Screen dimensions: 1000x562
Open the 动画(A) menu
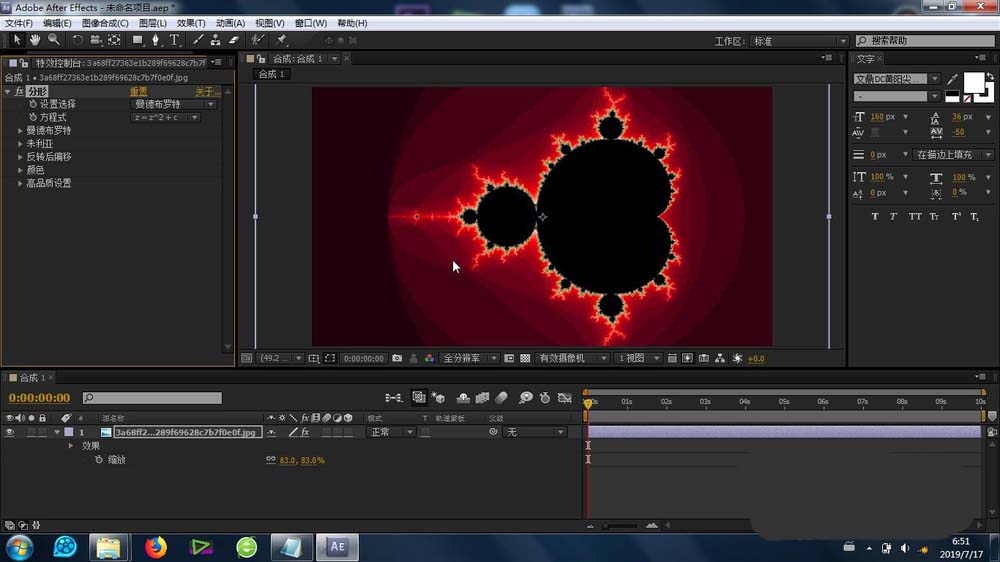(x=230, y=23)
